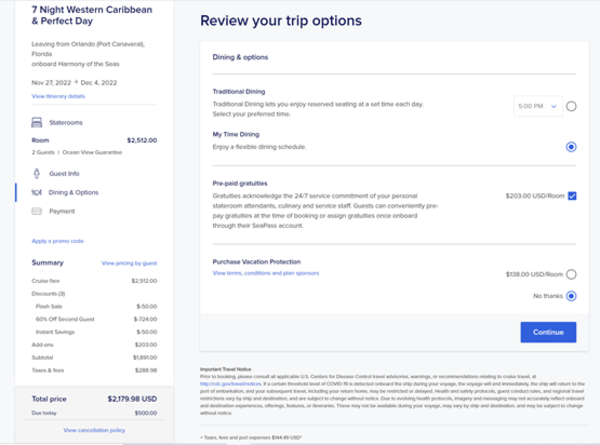Open vacation protection terms and conditions link

tap(263, 273)
